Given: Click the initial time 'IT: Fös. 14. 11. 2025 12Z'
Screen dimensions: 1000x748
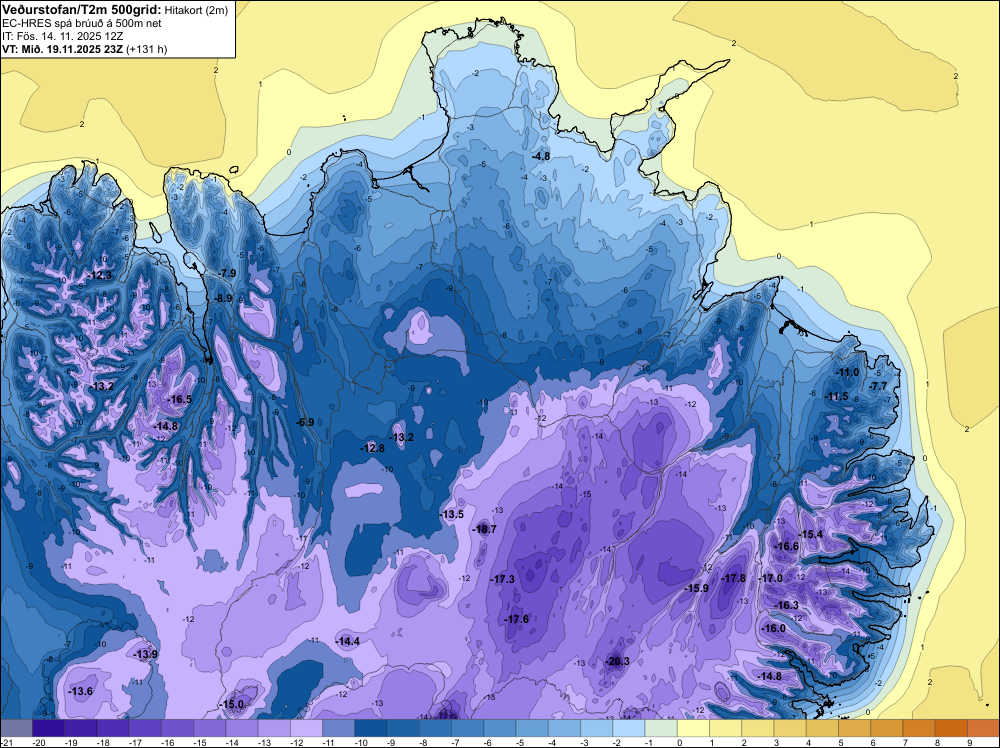Looking at the screenshot, I should pos(62,36).
